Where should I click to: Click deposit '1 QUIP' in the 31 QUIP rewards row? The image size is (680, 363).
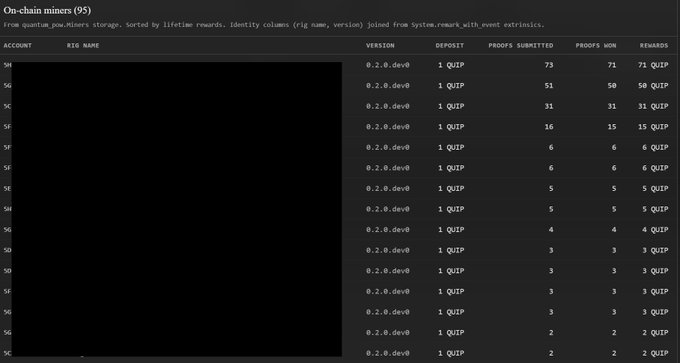451,106
